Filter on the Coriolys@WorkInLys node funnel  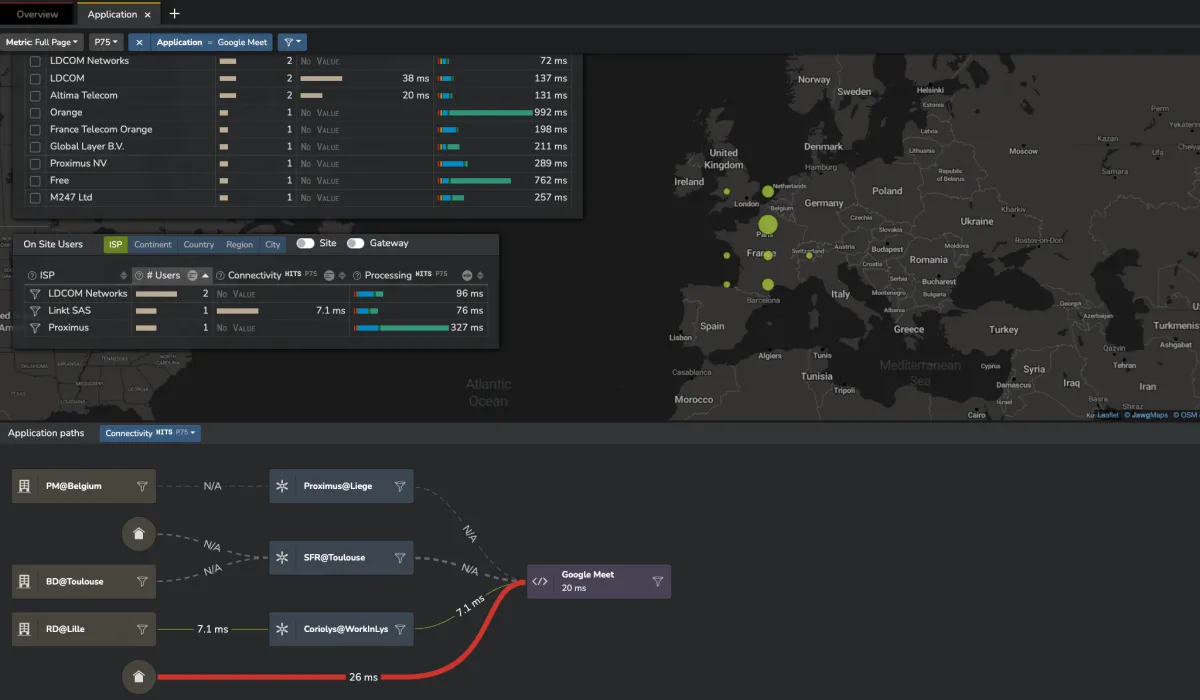[400, 629]
